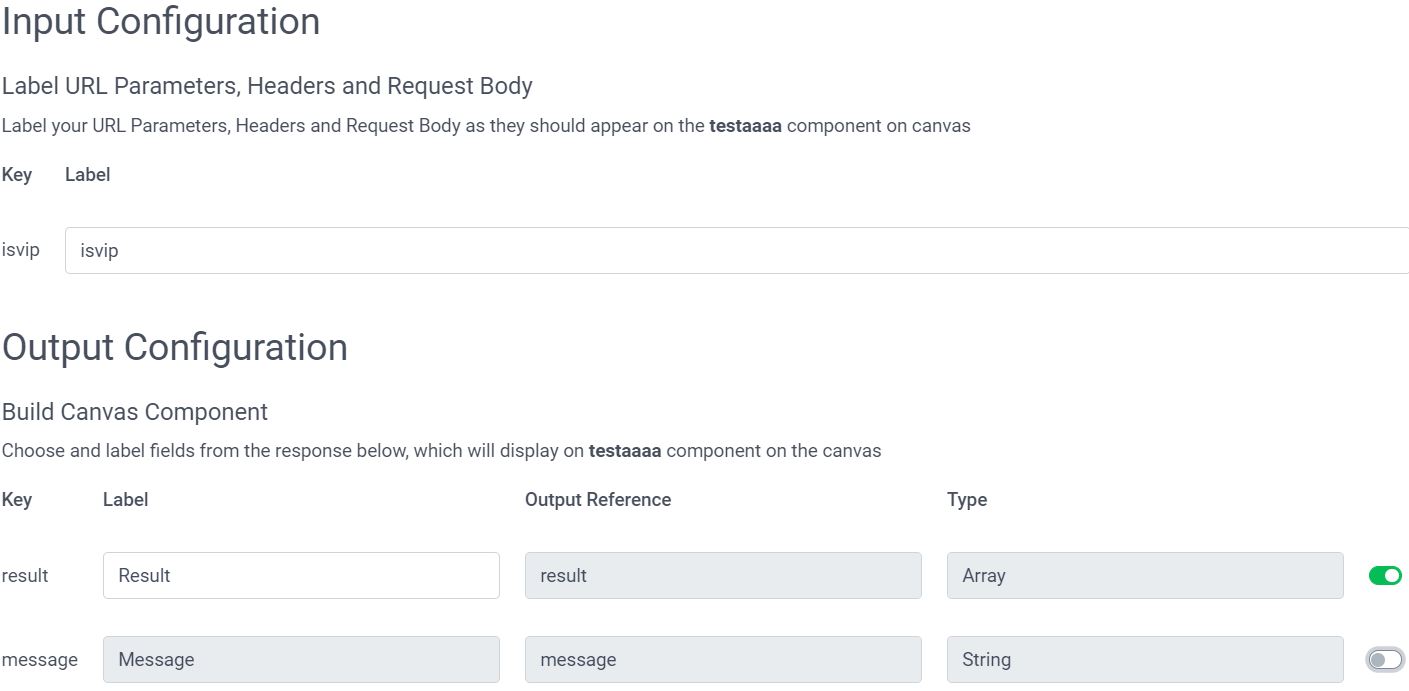Focus the Result label text box
Image resolution: width=1409 pixels, height=691 pixels.
[301, 575]
